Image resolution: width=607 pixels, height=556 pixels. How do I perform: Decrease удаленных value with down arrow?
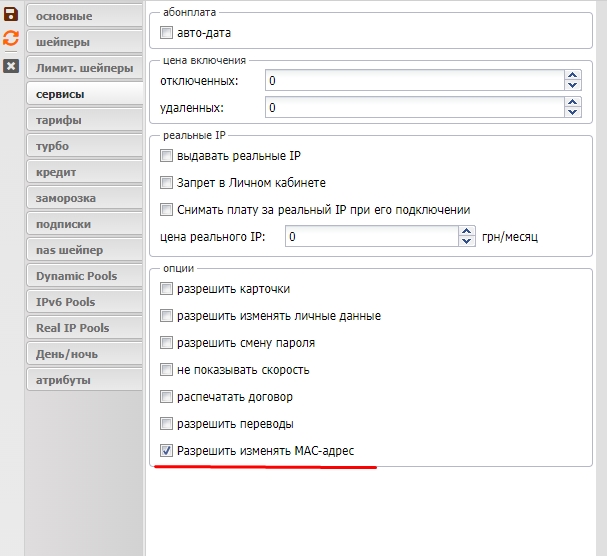pyautogui.click(x=572, y=112)
